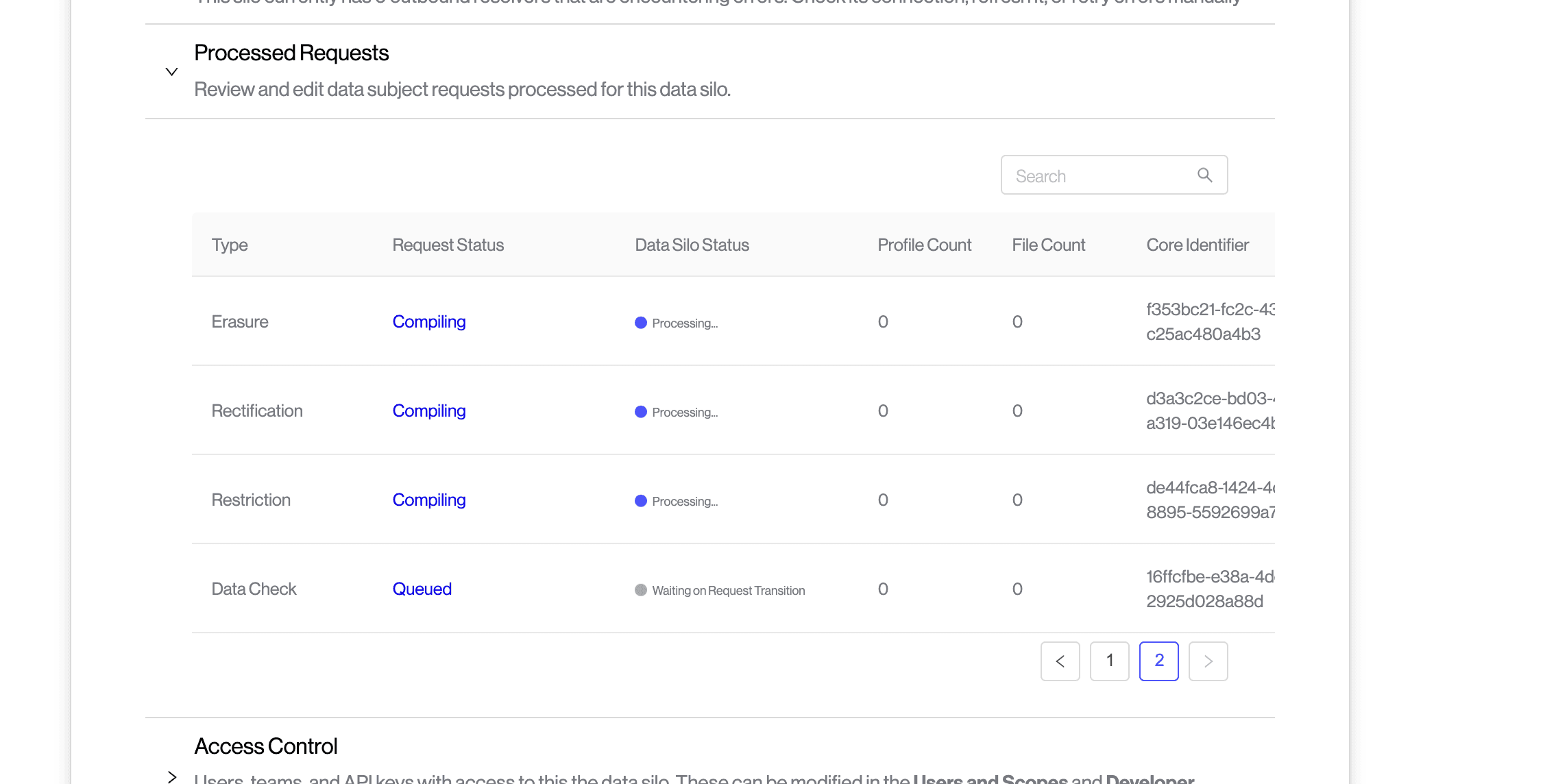The height and width of the screenshot is (784, 1556).
Task: Click the Core Identifier column header
Action: tap(1197, 245)
